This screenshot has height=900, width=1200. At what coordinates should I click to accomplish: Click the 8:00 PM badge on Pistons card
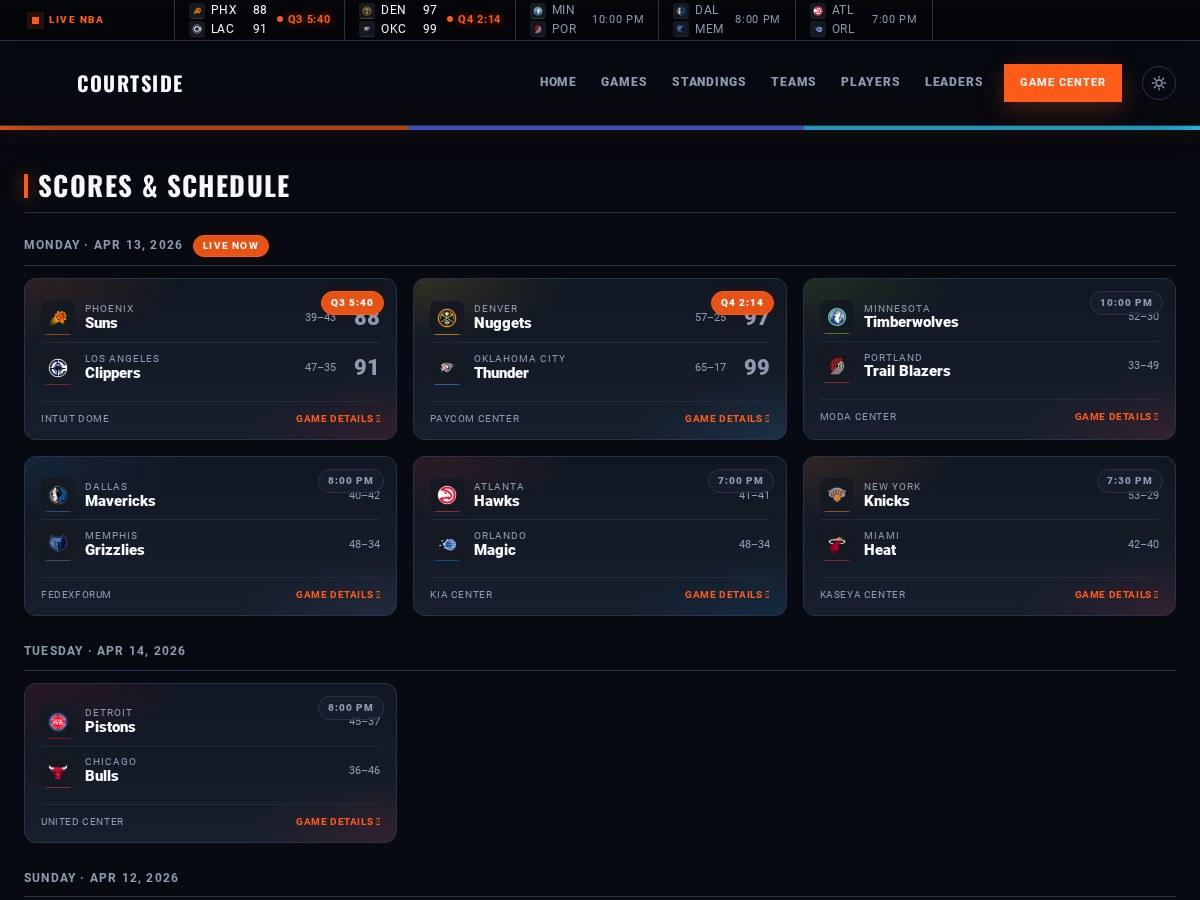click(x=351, y=708)
